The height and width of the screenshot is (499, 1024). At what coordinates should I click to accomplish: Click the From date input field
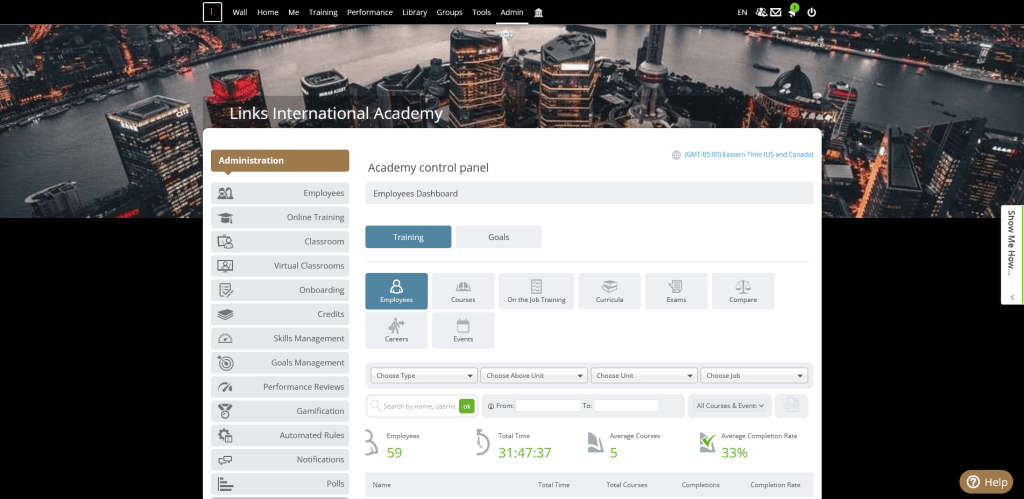547,406
